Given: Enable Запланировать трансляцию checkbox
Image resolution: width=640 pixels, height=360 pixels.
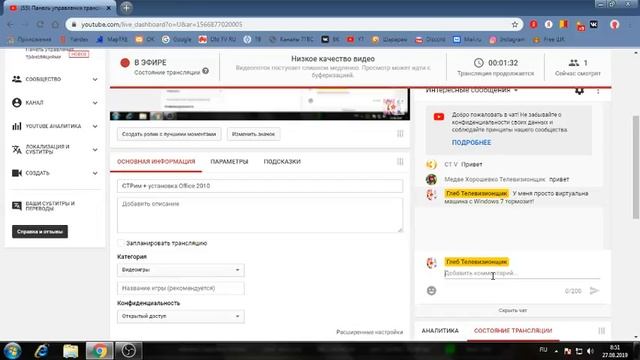Looking at the screenshot, I should coord(121,243).
